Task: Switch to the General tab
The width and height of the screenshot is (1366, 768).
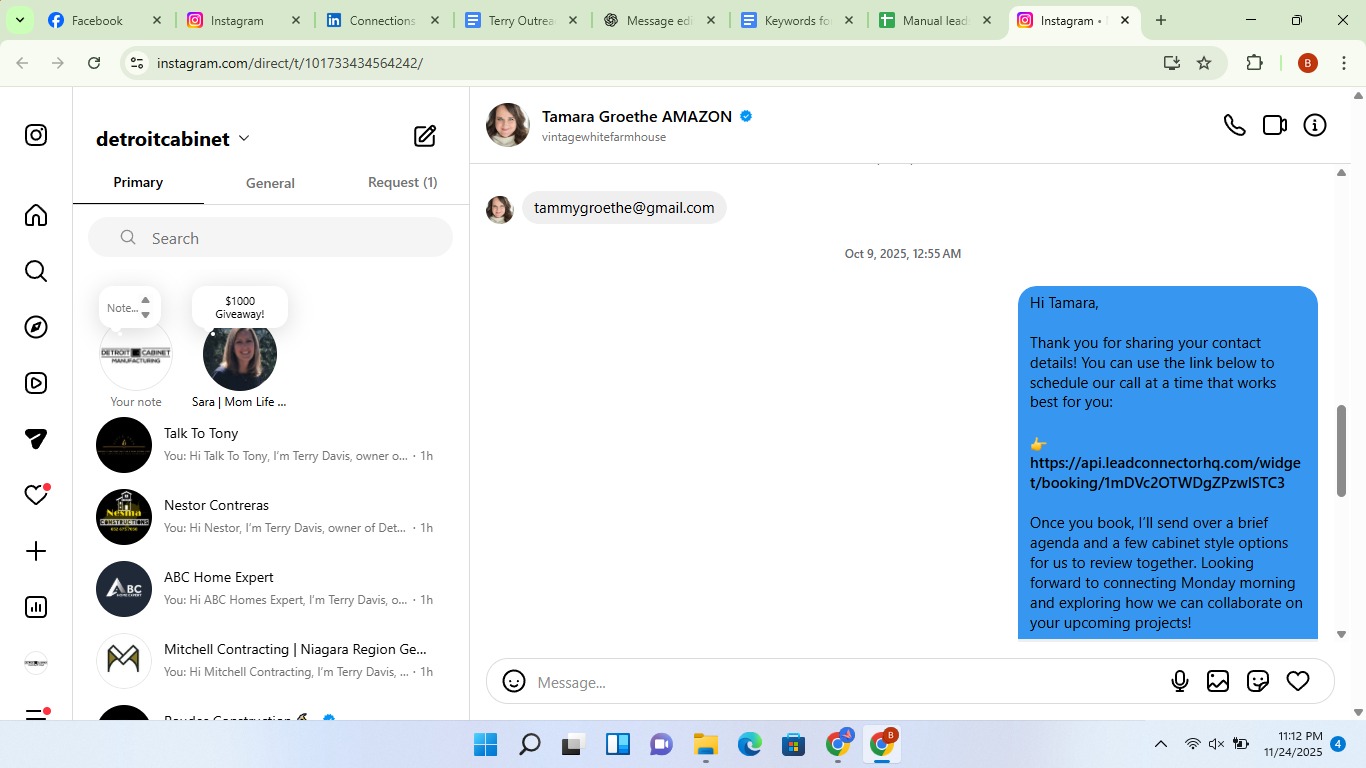Action: pos(270,183)
